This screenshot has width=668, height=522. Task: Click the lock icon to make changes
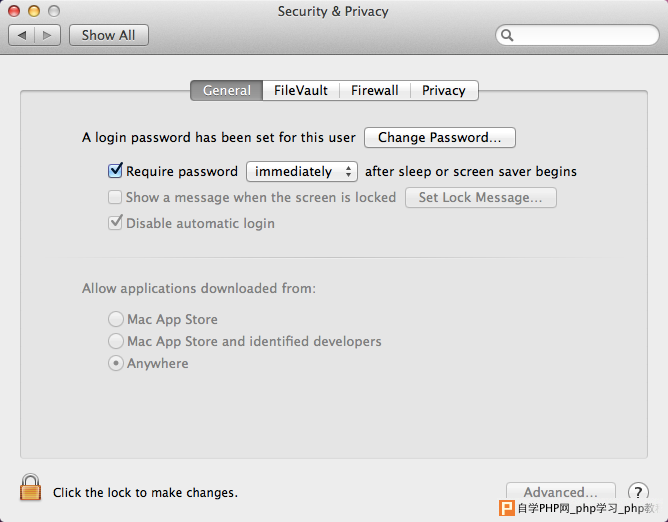tap(30, 487)
